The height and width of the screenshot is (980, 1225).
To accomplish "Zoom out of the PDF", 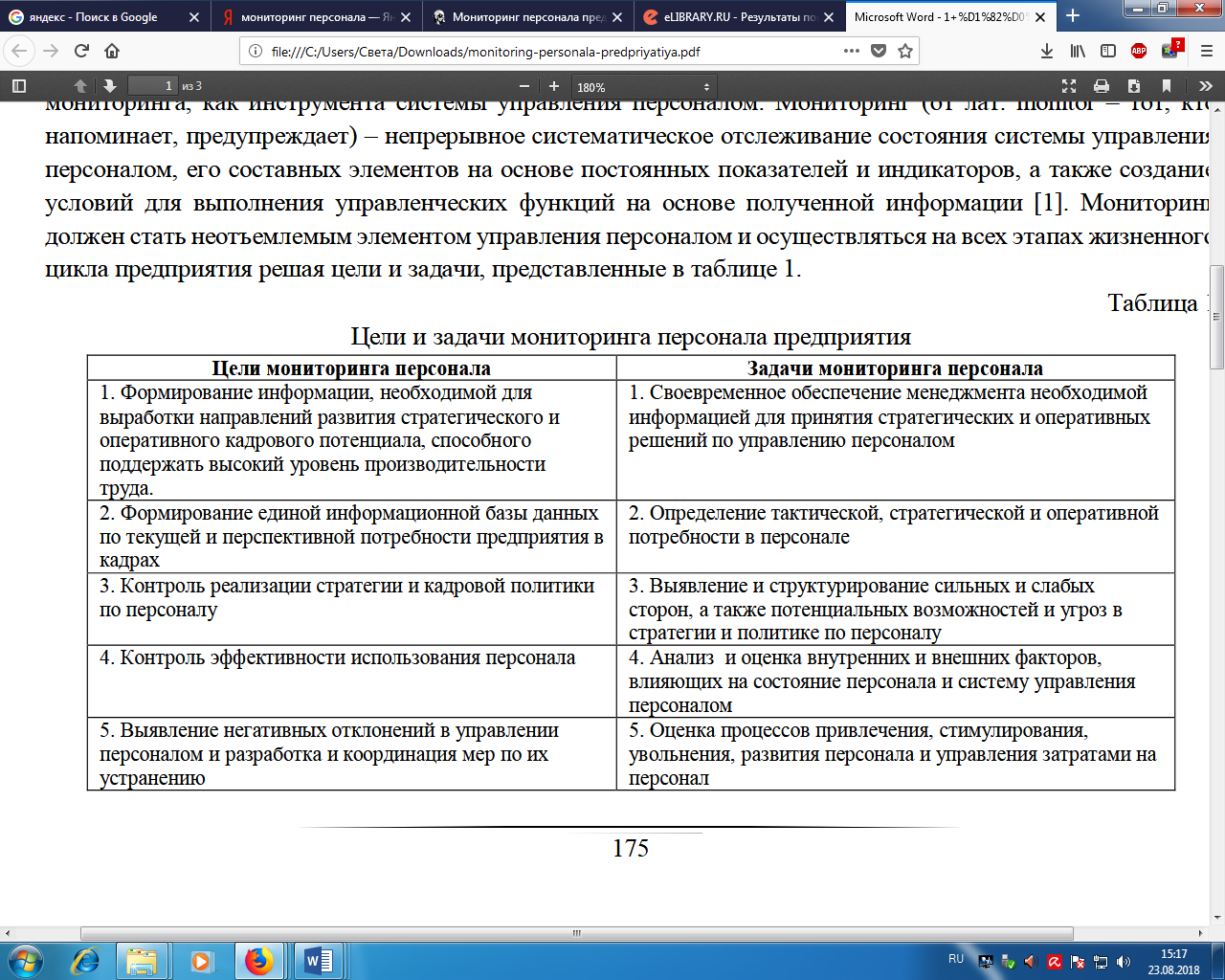I will point(523,86).
